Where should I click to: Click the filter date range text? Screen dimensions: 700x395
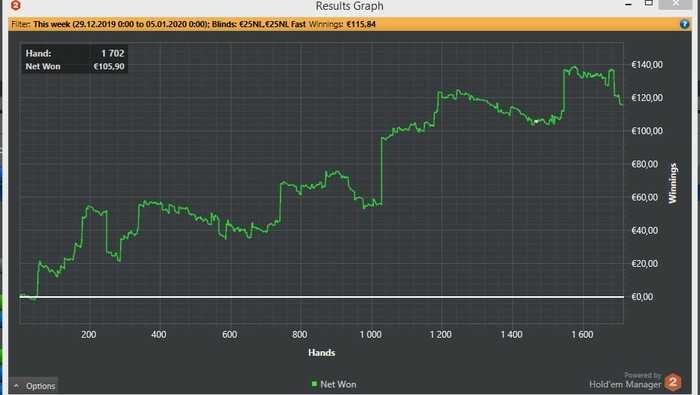coord(120,24)
